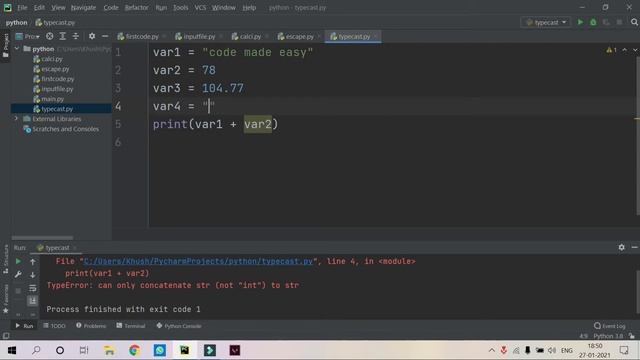The height and width of the screenshot is (360, 640).
Task: Jump to previous highlighted error arrow
Action: pos(624,50)
